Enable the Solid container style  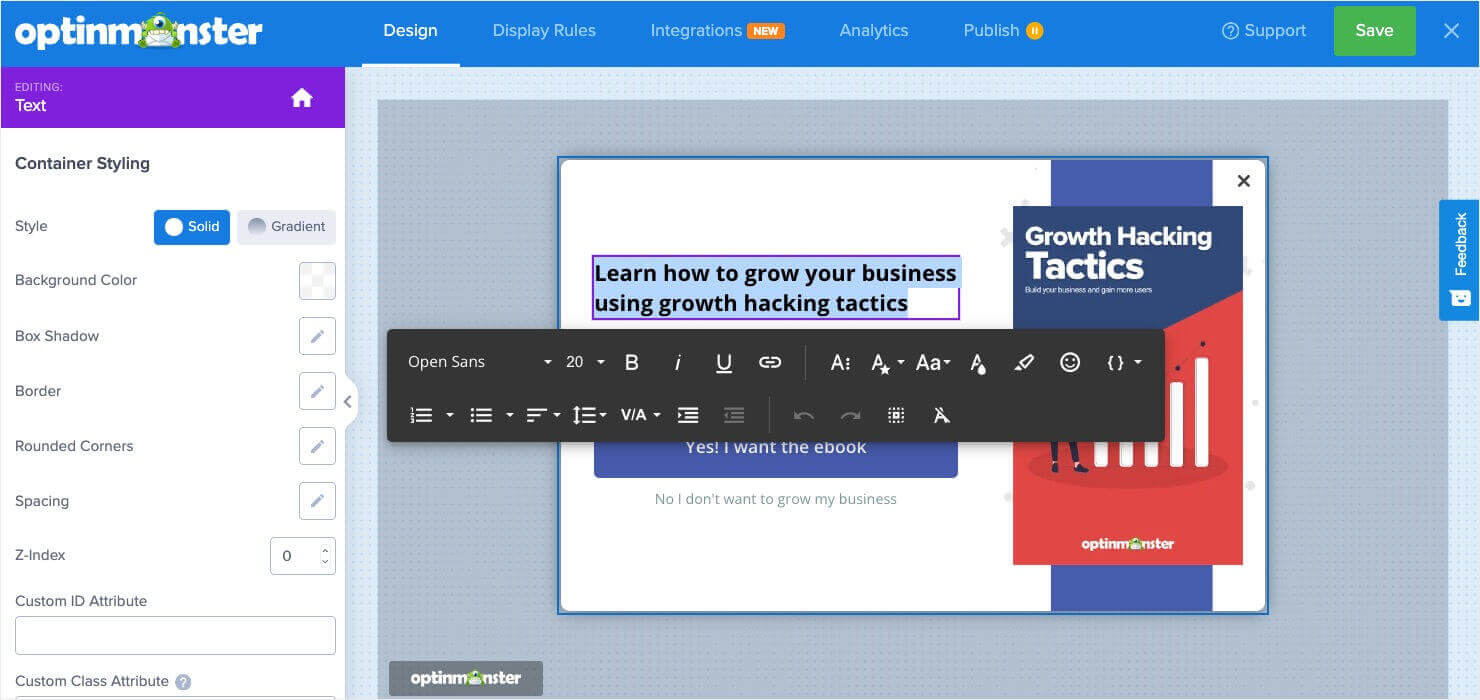[x=191, y=227]
